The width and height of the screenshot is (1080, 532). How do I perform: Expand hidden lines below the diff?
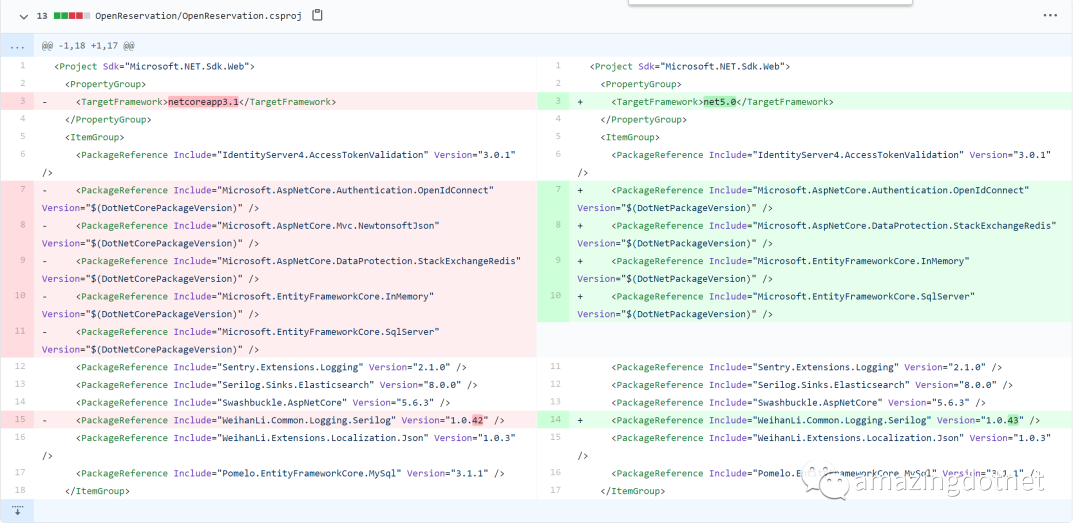[17, 511]
